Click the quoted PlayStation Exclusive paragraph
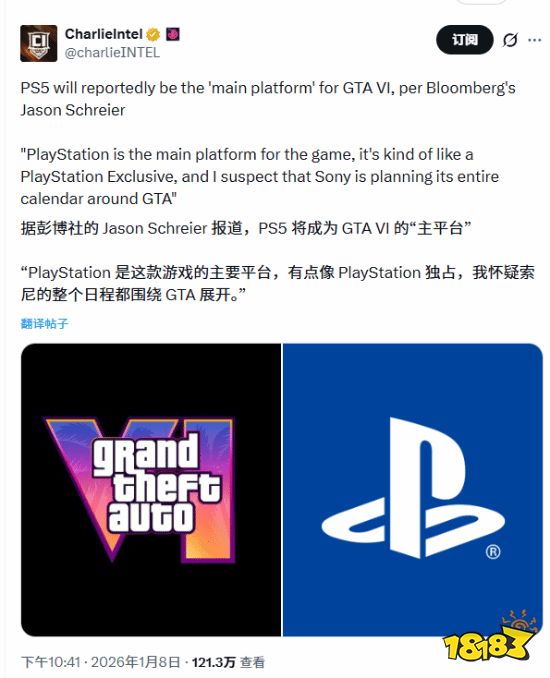 click(x=259, y=176)
